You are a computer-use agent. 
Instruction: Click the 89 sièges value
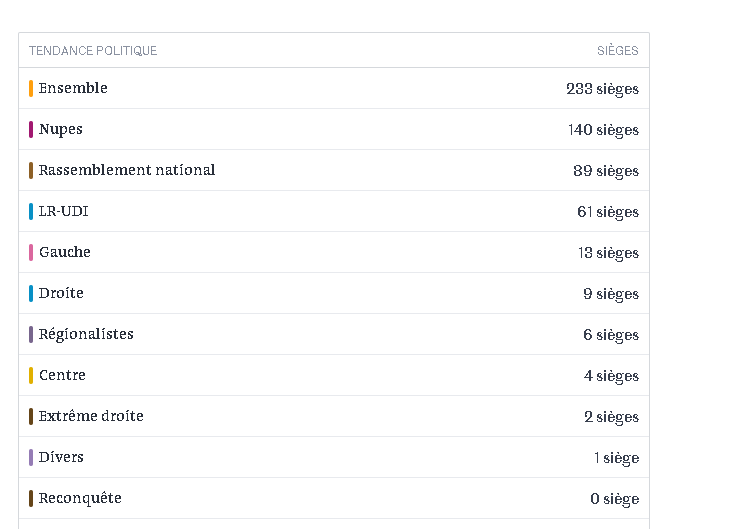click(606, 171)
